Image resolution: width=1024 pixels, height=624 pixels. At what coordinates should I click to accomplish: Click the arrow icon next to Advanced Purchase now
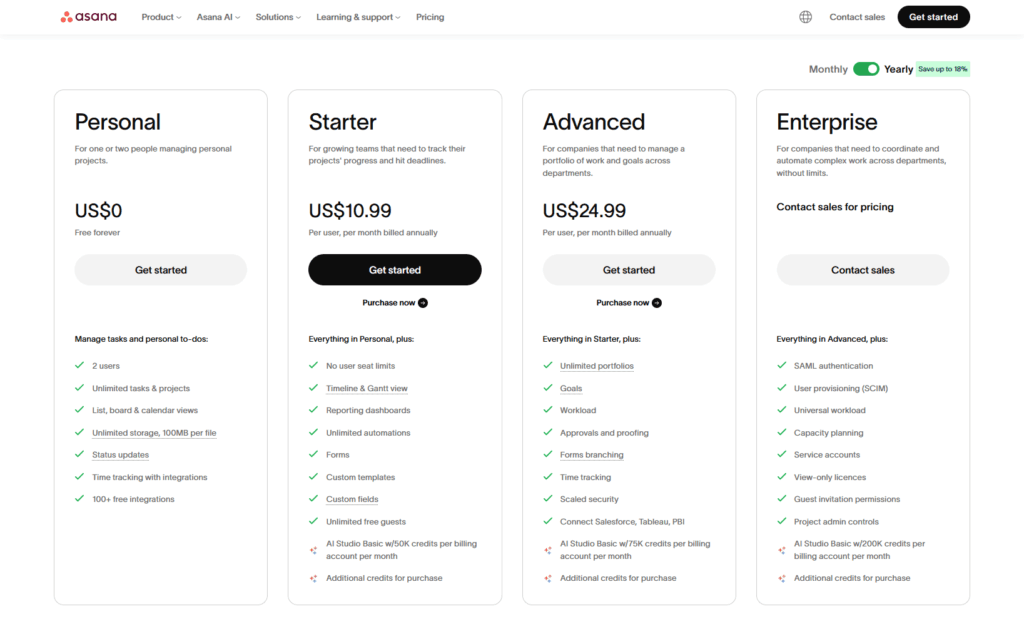click(x=657, y=303)
